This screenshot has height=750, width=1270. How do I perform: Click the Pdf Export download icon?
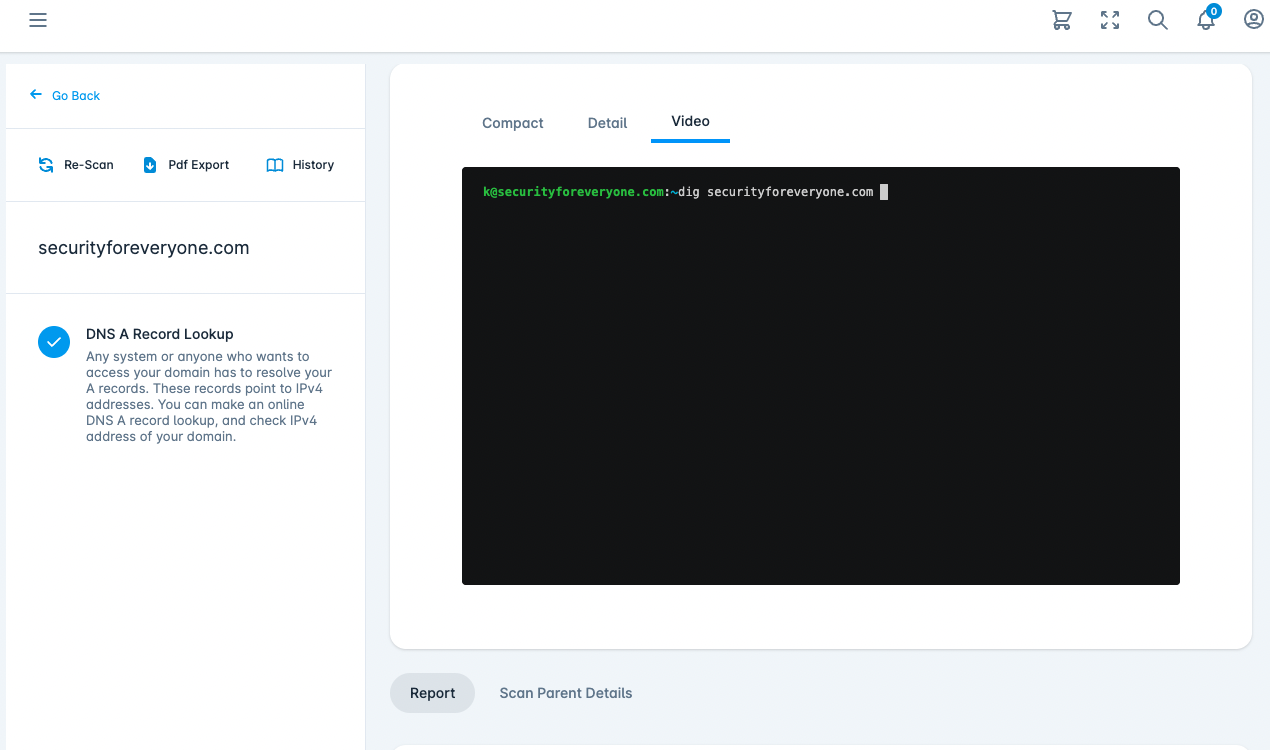[x=150, y=165]
